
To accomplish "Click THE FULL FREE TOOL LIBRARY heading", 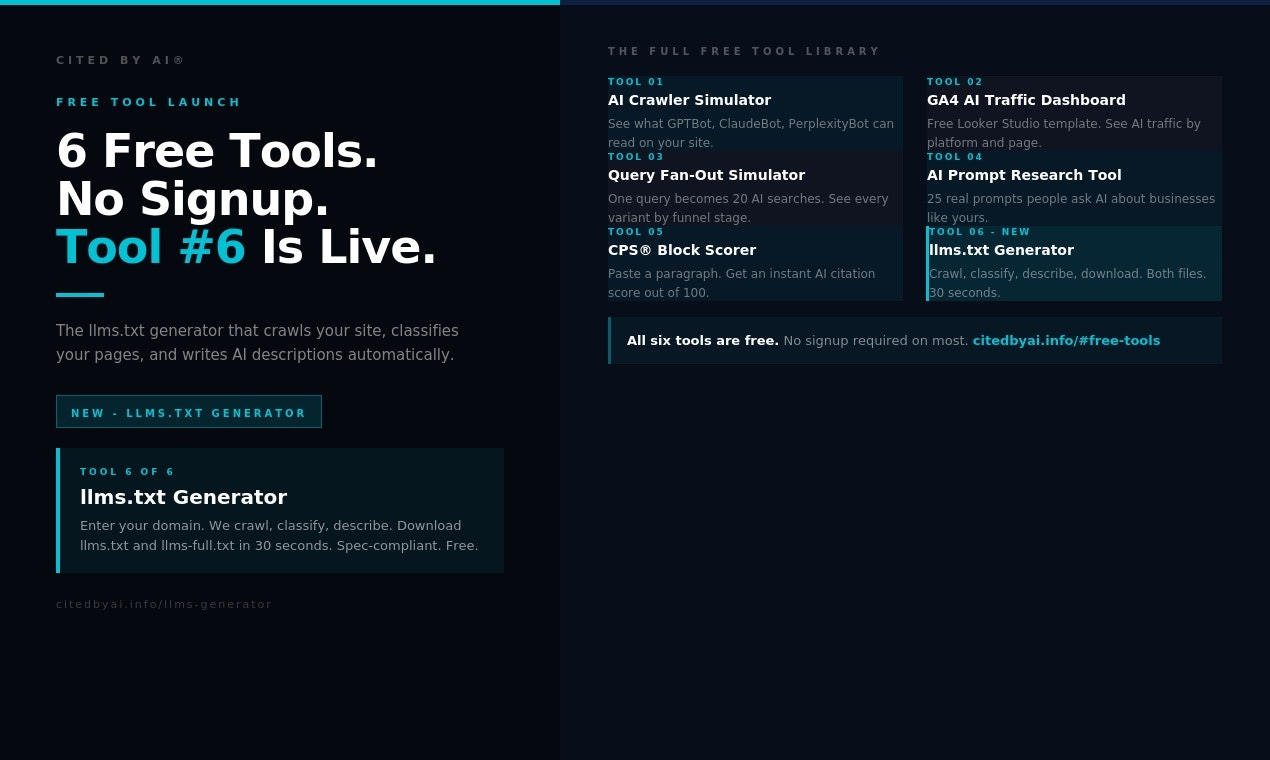I will tap(744, 51).
